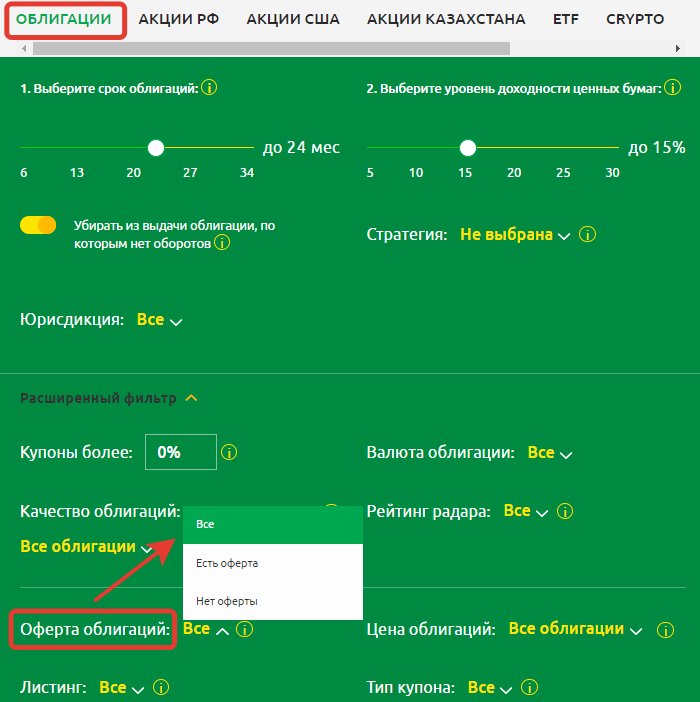The width and height of the screenshot is (700, 702).
Task: Expand the Юрисдикция dropdown
Action: [160, 320]
